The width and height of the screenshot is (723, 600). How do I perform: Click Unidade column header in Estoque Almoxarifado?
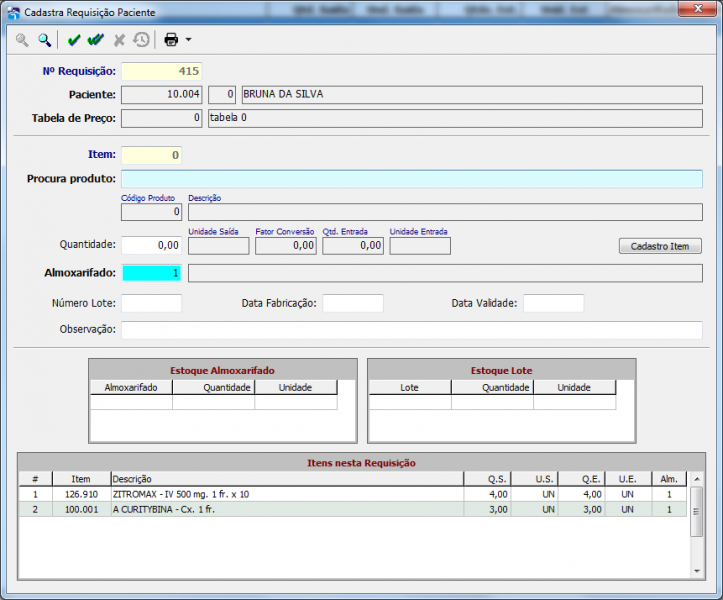(296, 387)
